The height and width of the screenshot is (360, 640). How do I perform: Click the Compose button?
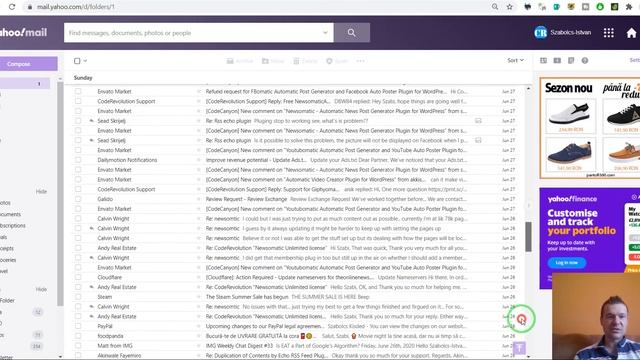coord(29,64)
